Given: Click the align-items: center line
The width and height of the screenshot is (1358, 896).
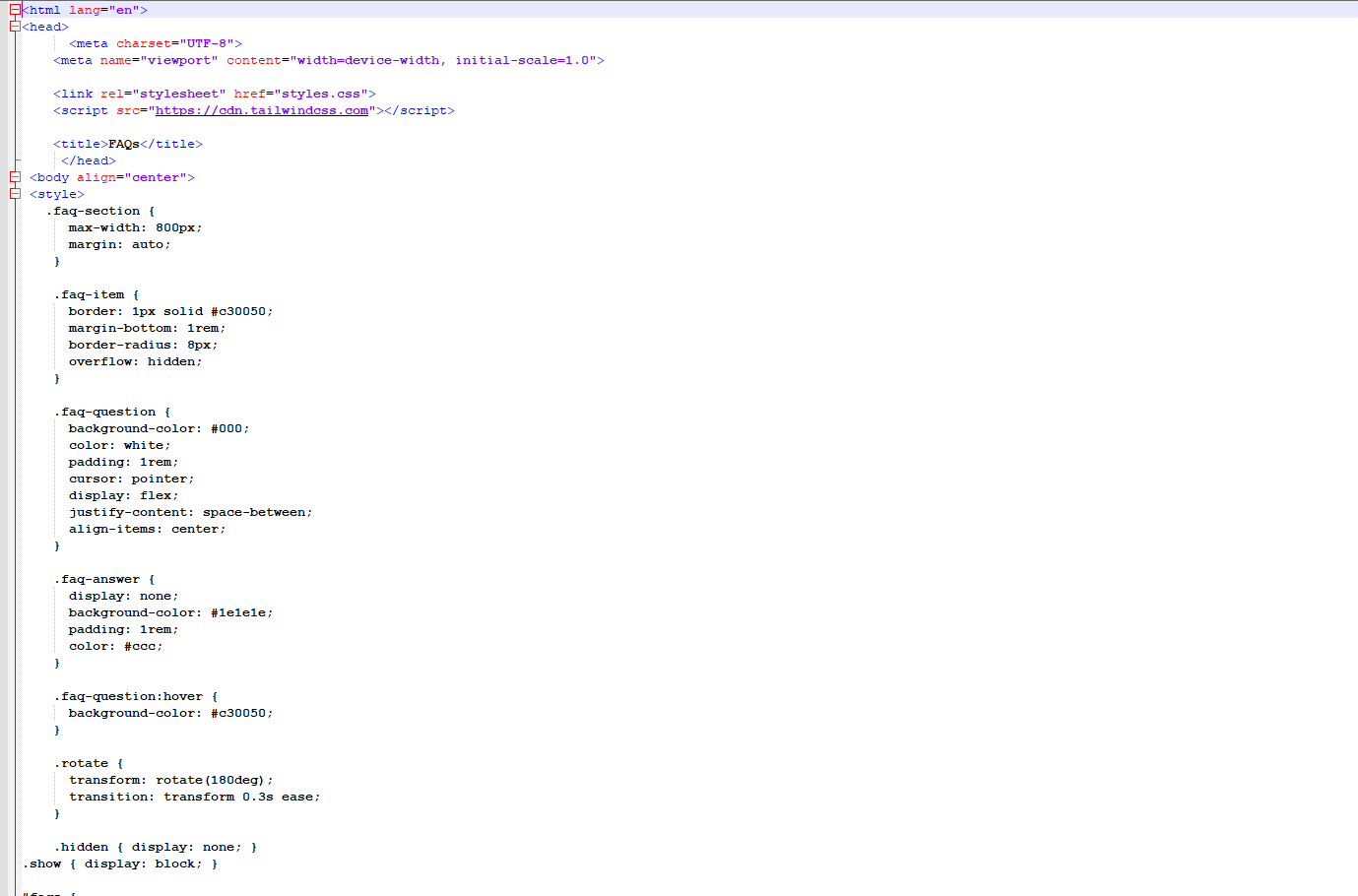Looking at the screenshot, I should pyautogui.click(x=147, y=529).
